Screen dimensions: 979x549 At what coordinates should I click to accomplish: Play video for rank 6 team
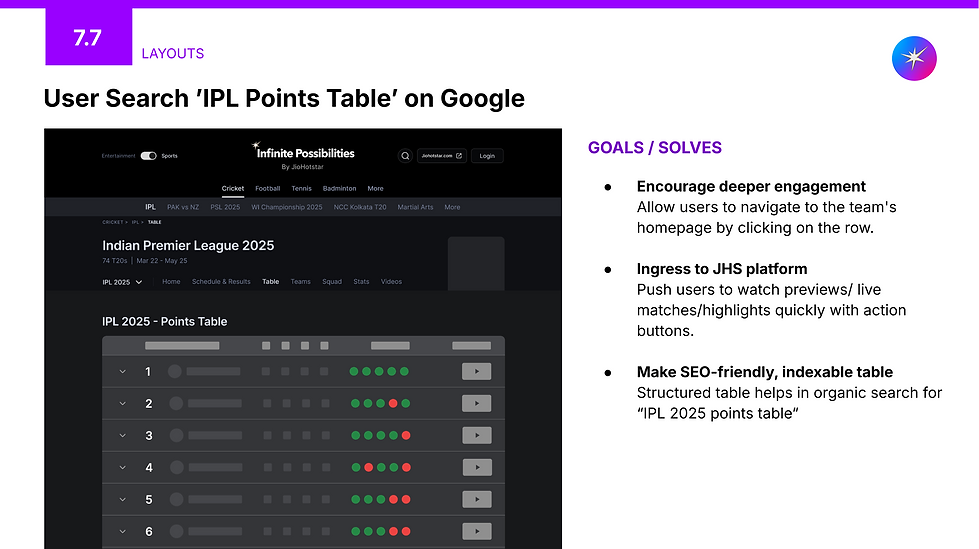click(x=477, y=532)
